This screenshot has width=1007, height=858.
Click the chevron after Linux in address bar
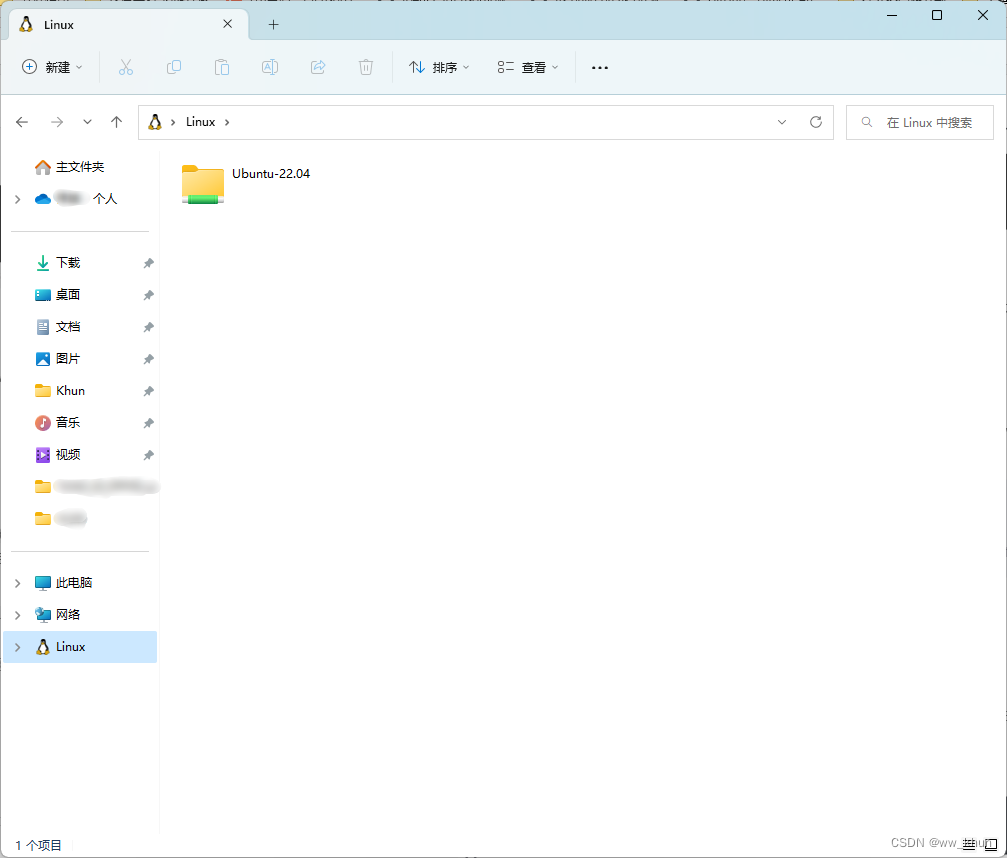coord(227,122)
